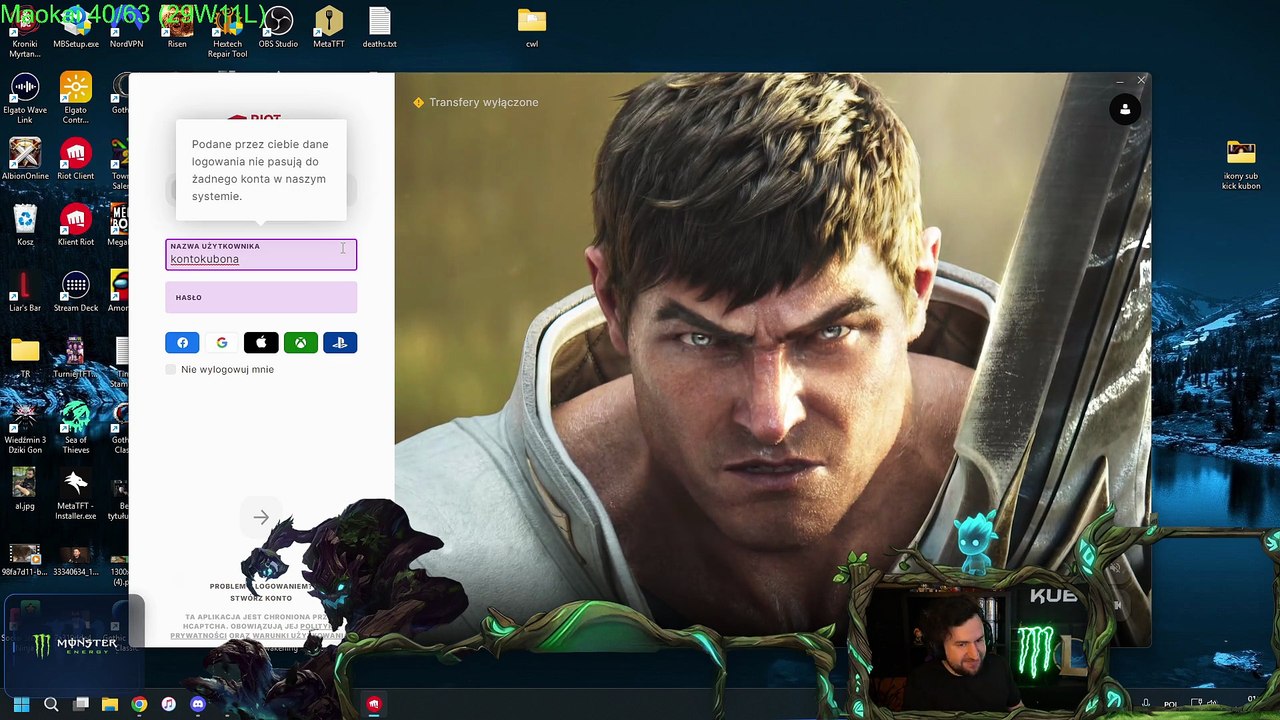Sign in with Google button
The height and width of the screenshot is (720, 1280).
(221, 343)
